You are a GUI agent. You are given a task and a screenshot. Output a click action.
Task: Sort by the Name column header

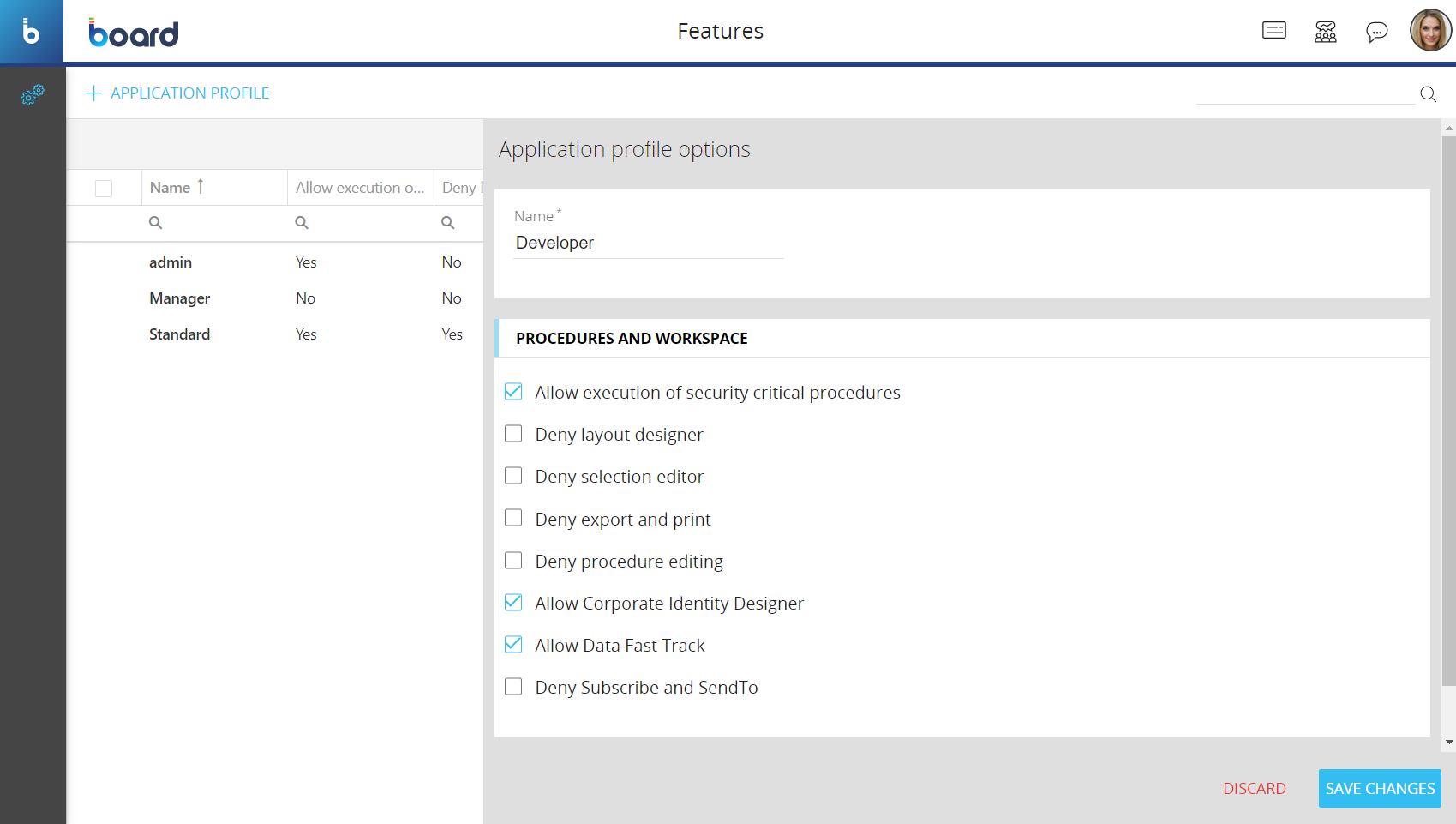[x=171, y=188]
